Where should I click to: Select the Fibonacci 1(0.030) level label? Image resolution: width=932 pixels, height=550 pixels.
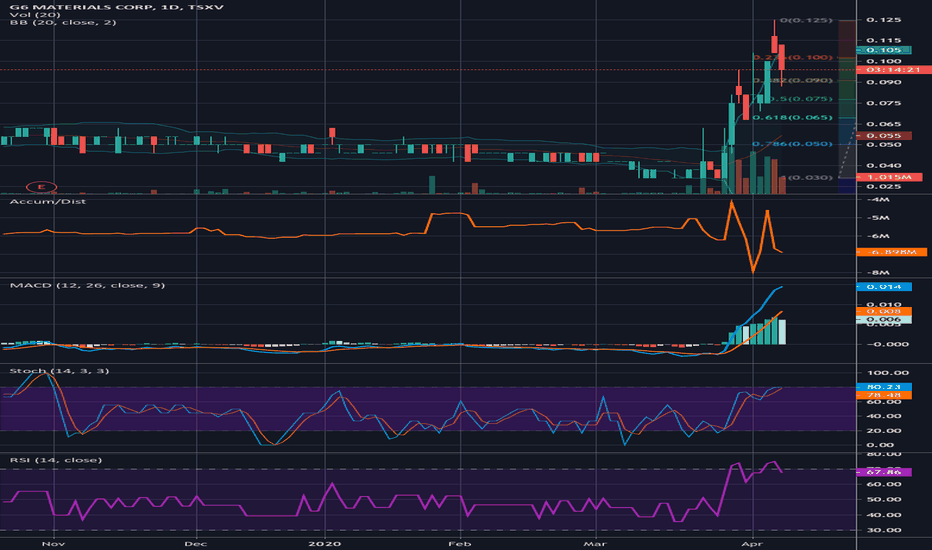(806, 177)
